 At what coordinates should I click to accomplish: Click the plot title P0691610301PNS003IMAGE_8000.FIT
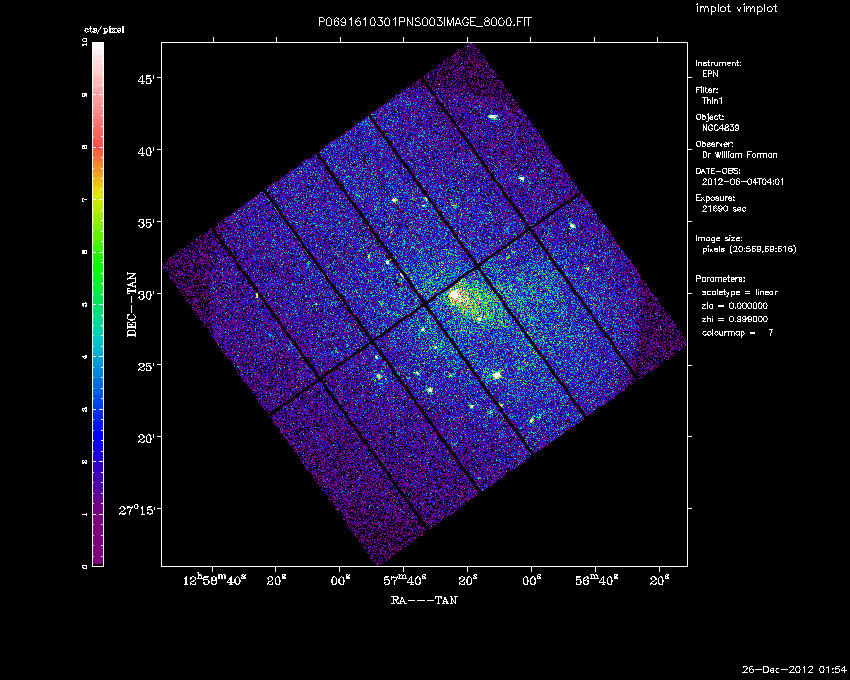click(x=425, y=22)
